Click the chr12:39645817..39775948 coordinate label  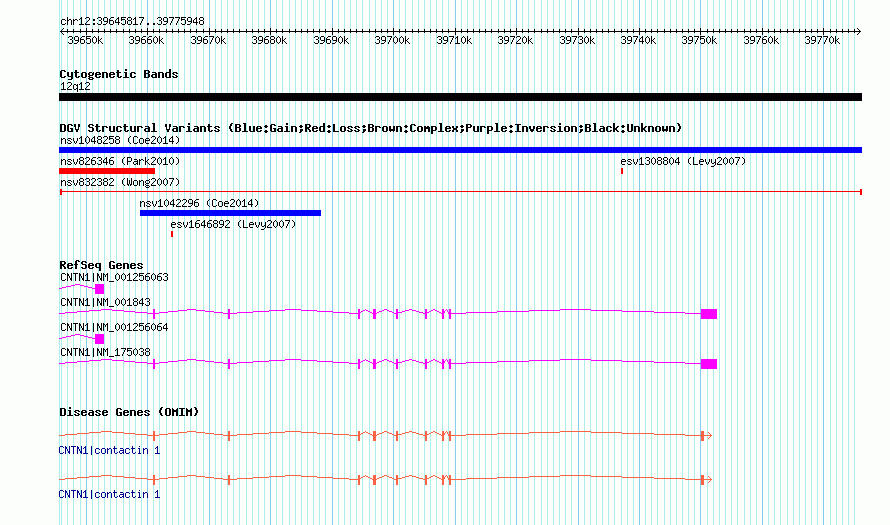pyautogui.click(x=132, y=21)
